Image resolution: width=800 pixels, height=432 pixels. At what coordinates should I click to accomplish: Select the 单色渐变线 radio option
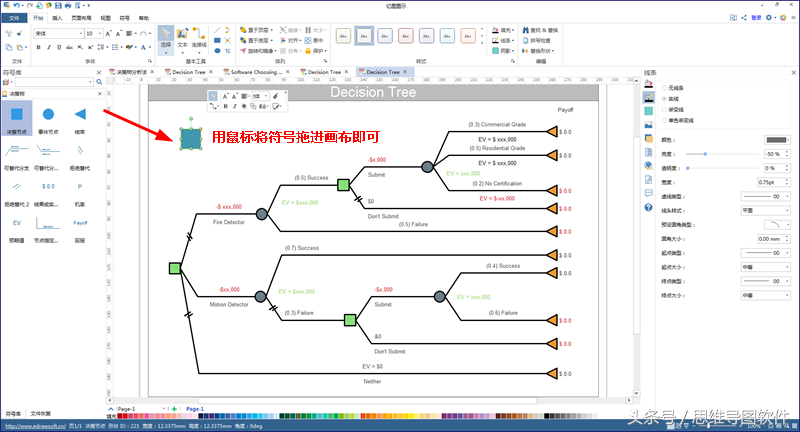[x=662, y=121]
